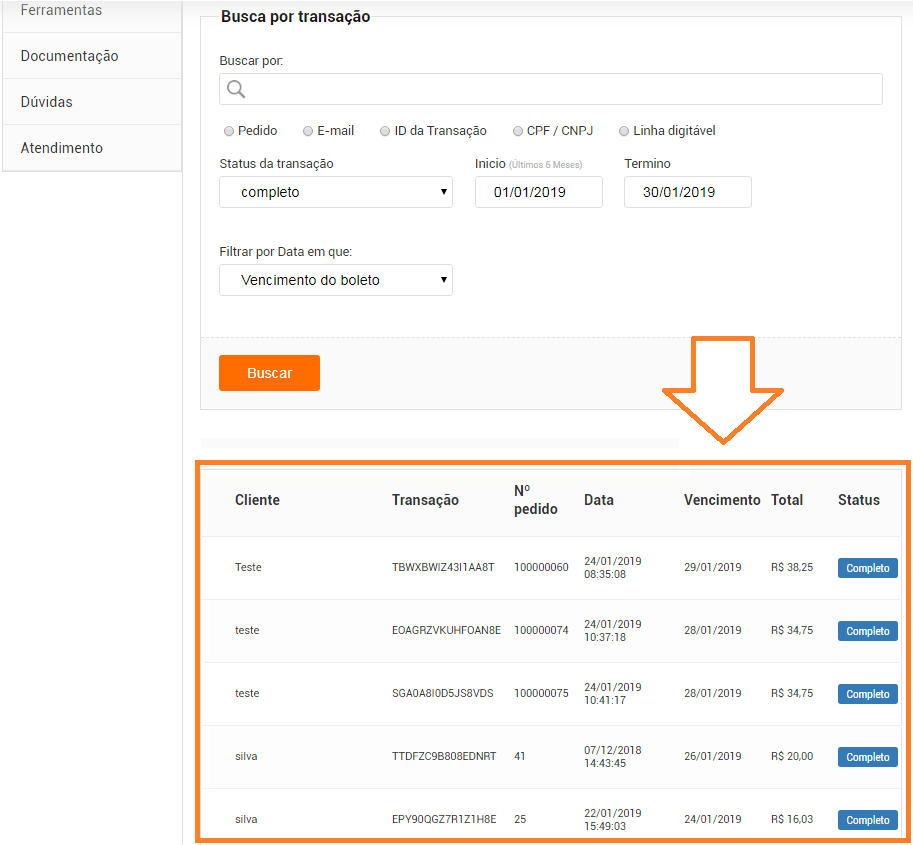Select the Pedido radio button
The image size is (913, 845).
coord(229,131)
